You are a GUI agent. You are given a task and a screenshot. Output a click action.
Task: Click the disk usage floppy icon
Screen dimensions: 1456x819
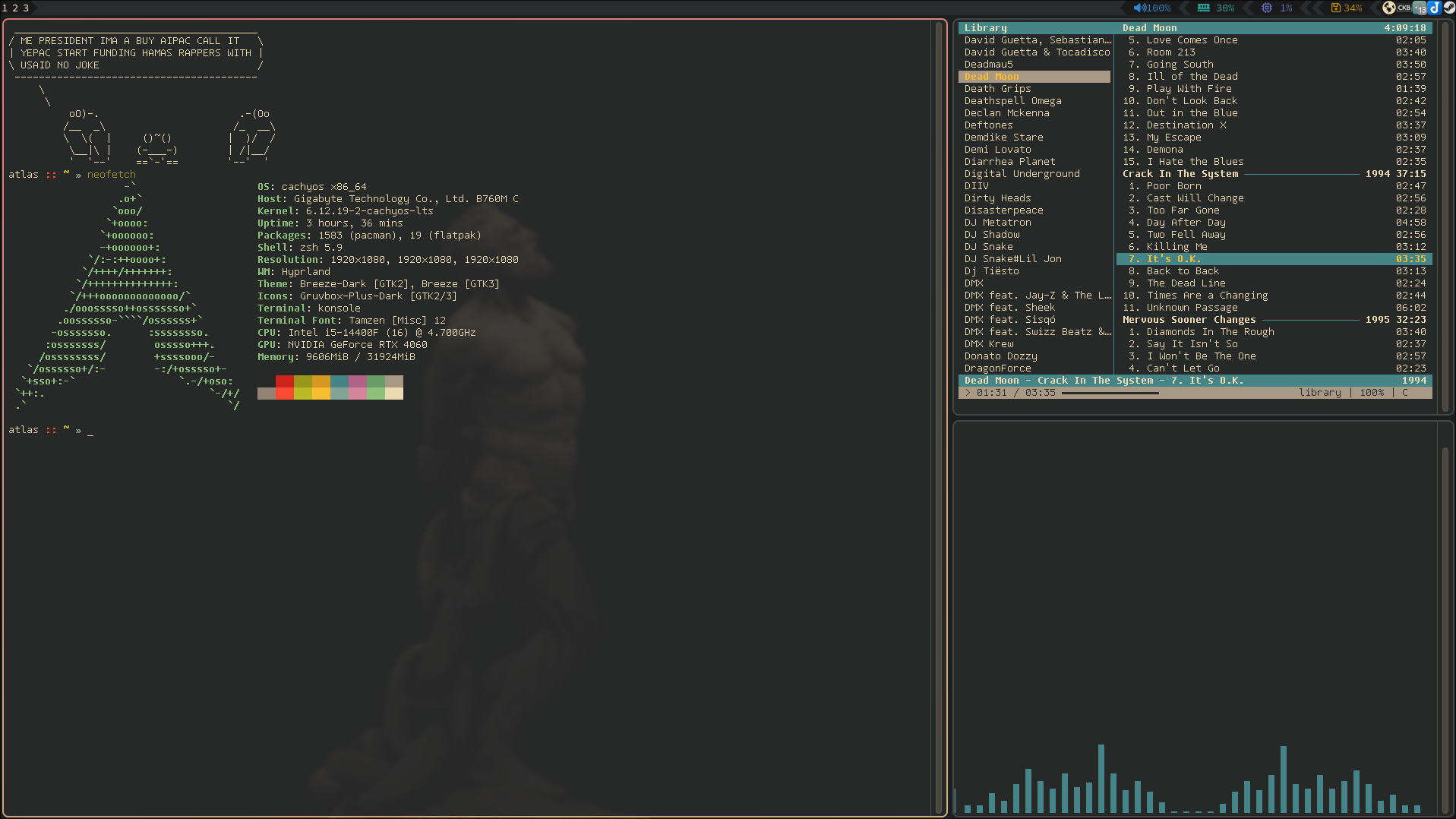pos(1335,8)
